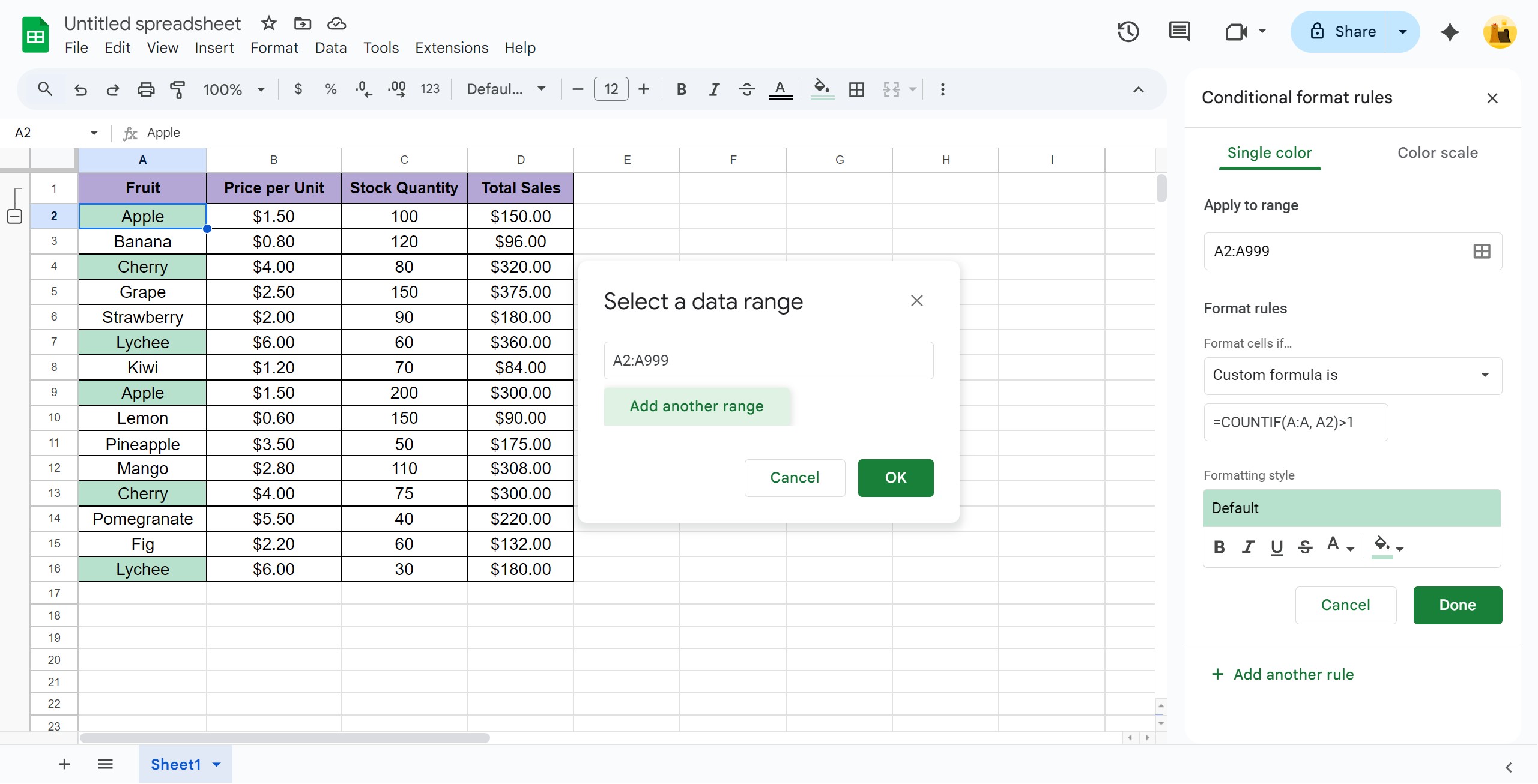The width and height of the screenshot is (1538, 784).
Task: Open main toolbar text color picker
Action: tap(780, 89)
